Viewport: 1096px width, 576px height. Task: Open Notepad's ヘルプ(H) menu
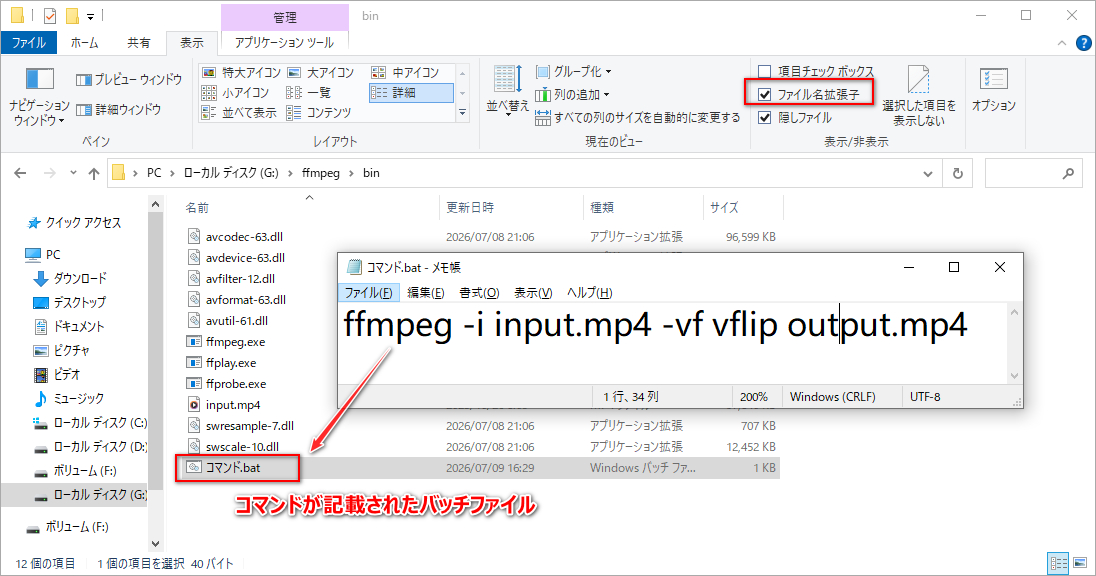(589, 293)
